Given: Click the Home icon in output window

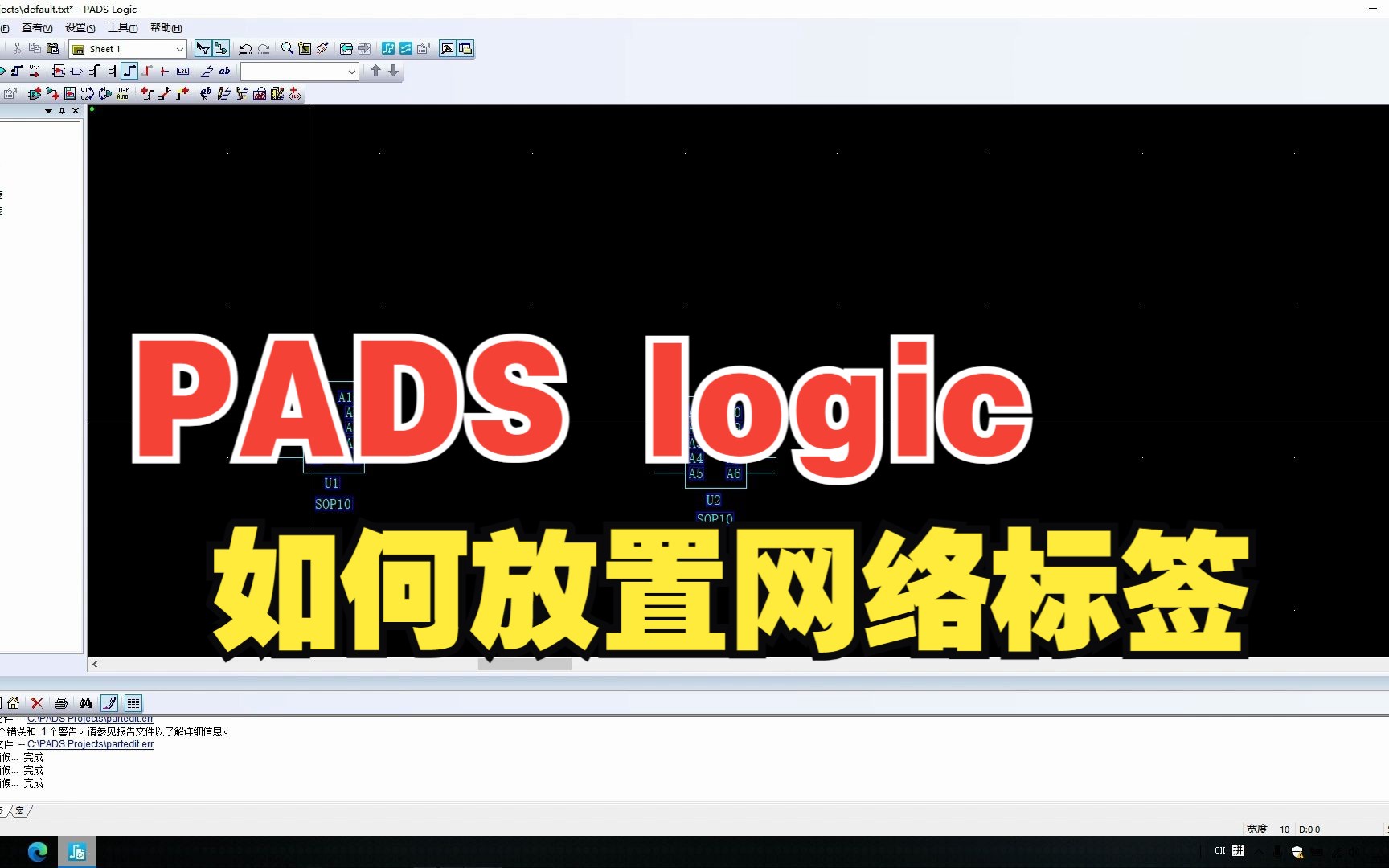Looking at the screenshot, I should 13,702.
